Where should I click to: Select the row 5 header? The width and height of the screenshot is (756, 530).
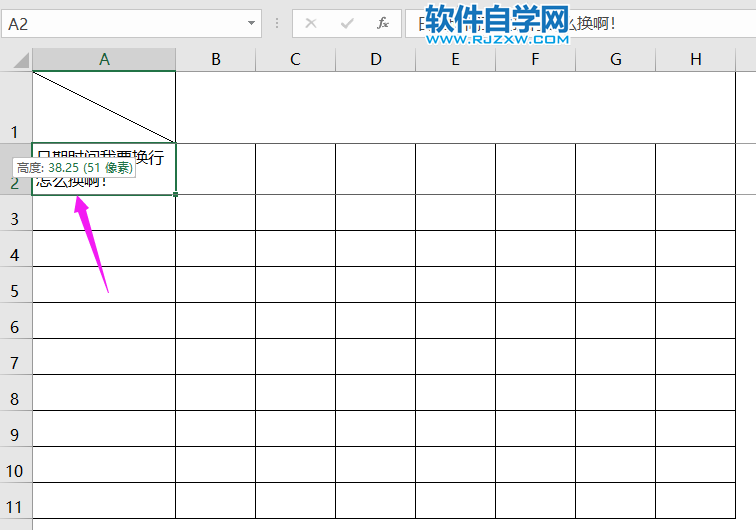[15, 291]
